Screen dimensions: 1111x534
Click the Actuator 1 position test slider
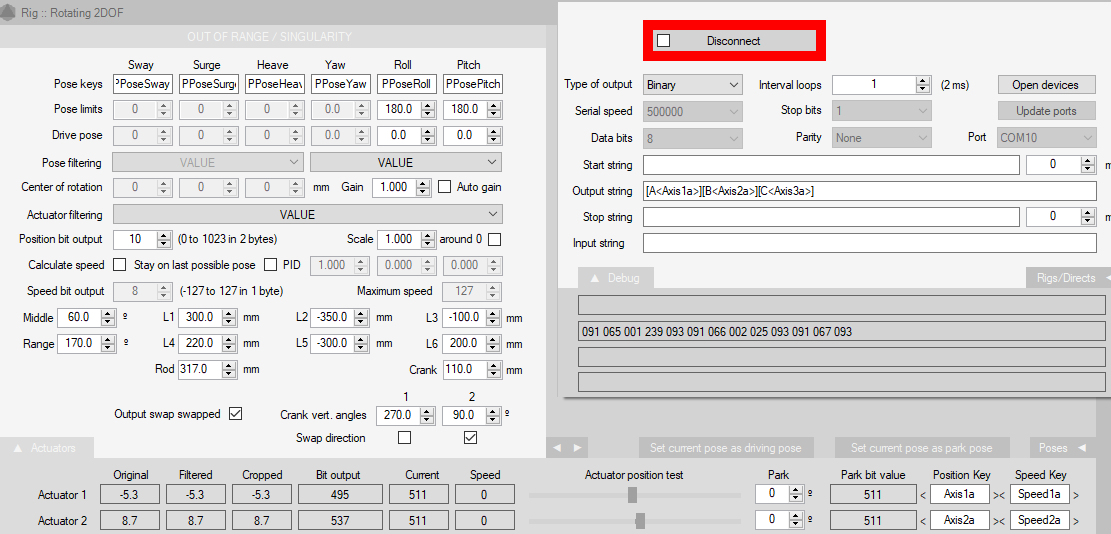[x=633, y=495]
